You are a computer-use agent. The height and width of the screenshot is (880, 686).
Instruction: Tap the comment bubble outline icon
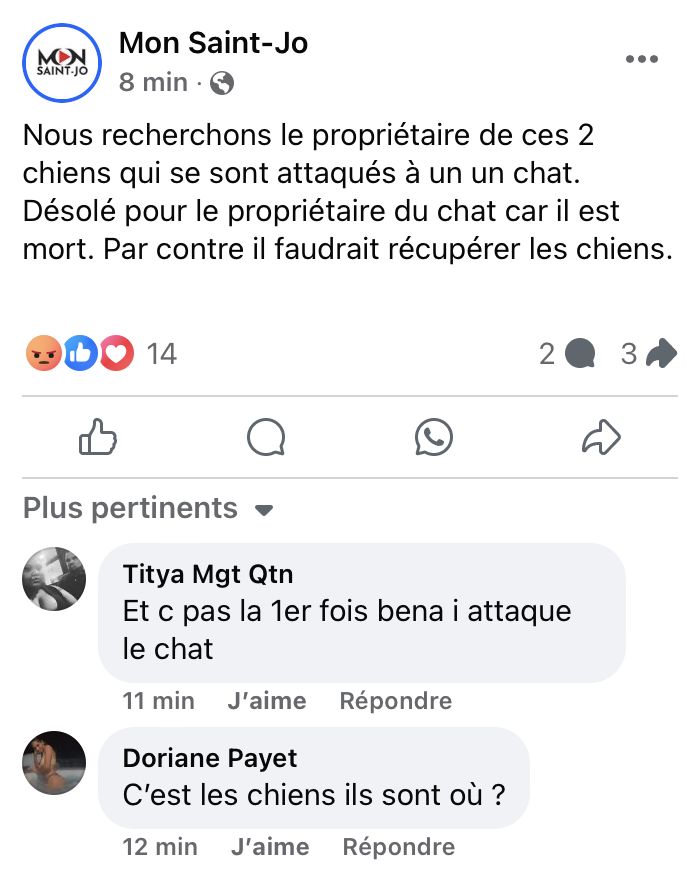266,437
